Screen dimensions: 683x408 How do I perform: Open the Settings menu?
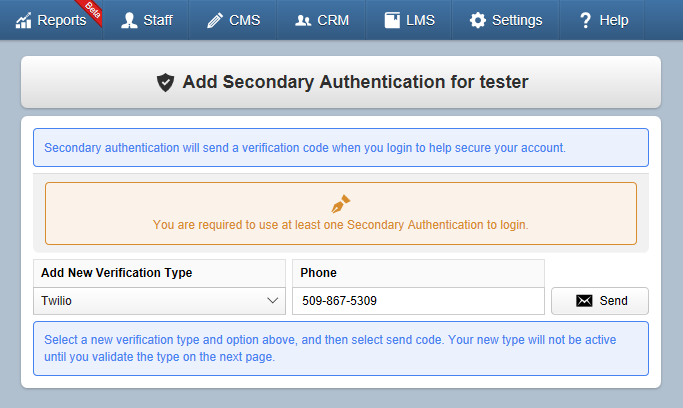pos(506,20)
